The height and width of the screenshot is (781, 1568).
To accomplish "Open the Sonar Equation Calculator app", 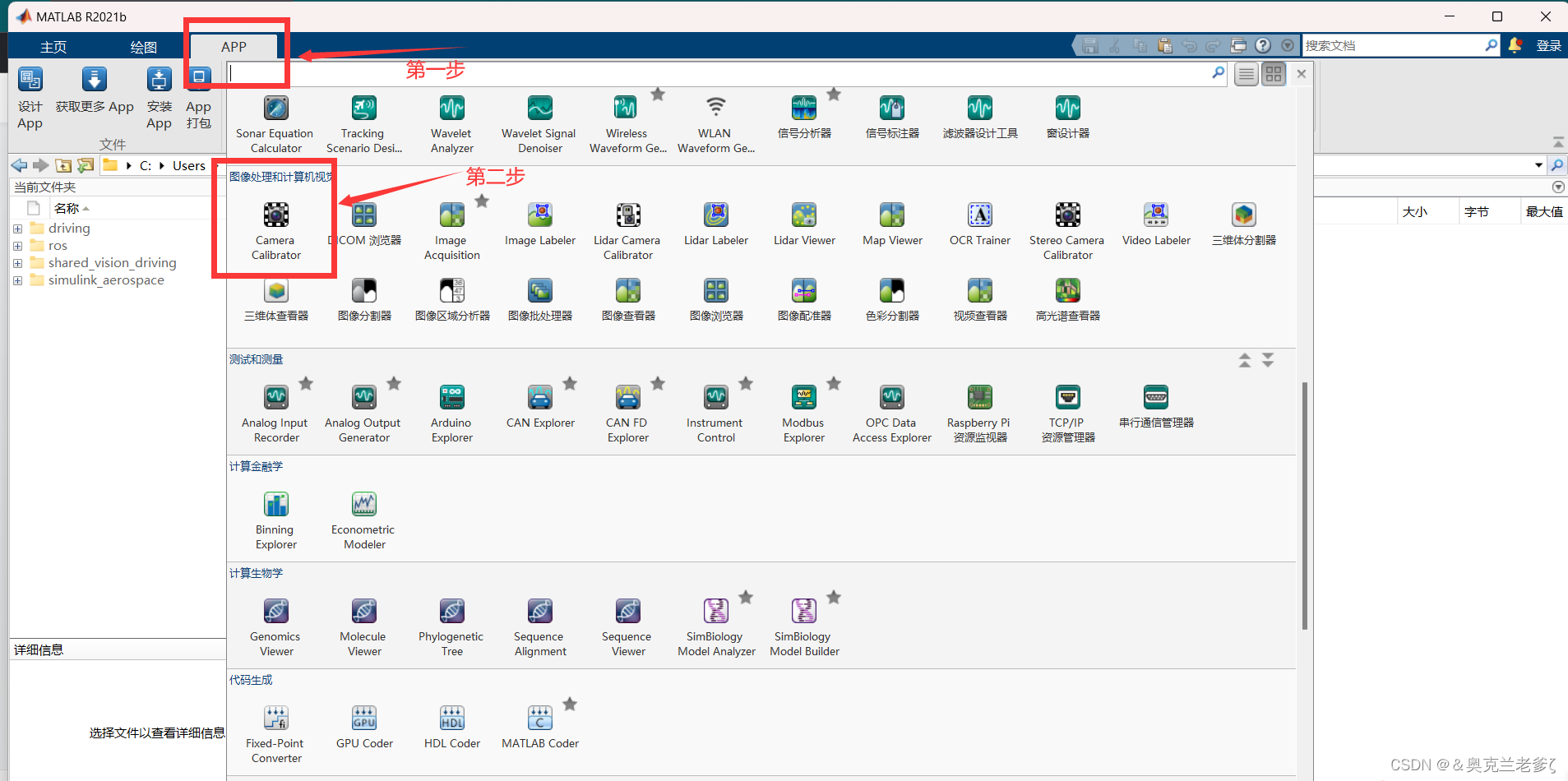I will [x=275, y=124].
